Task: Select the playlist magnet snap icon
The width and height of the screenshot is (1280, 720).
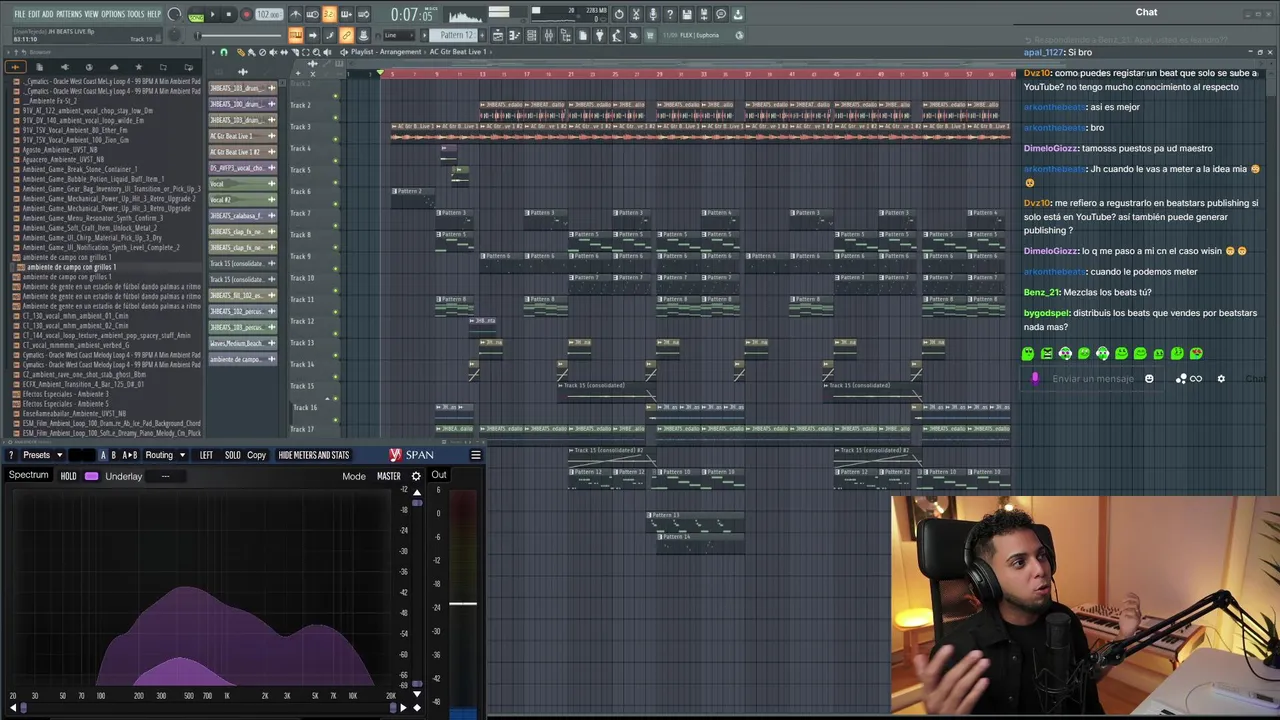Action: (224, 52)
